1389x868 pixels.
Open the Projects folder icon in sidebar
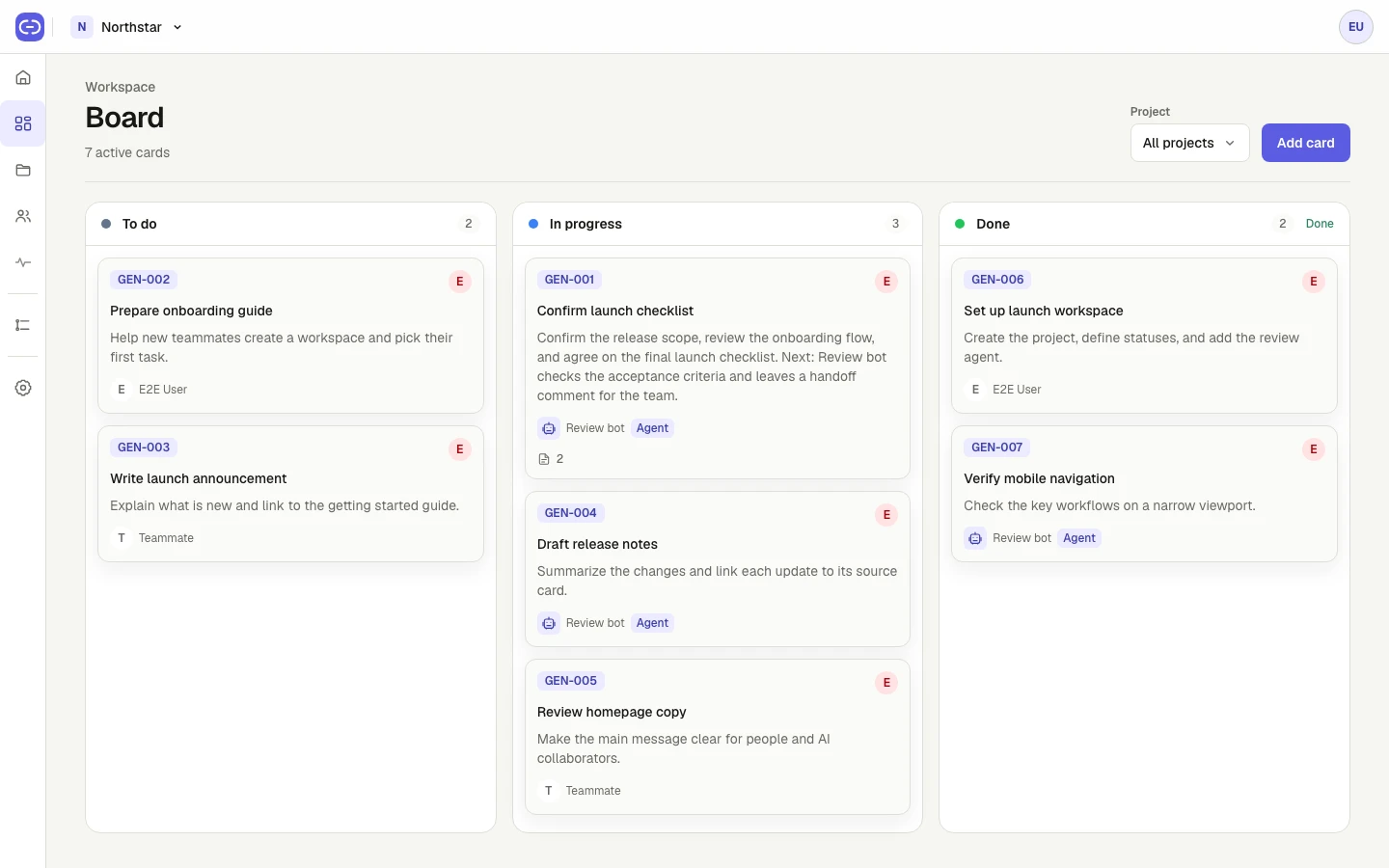pos(23,170)
